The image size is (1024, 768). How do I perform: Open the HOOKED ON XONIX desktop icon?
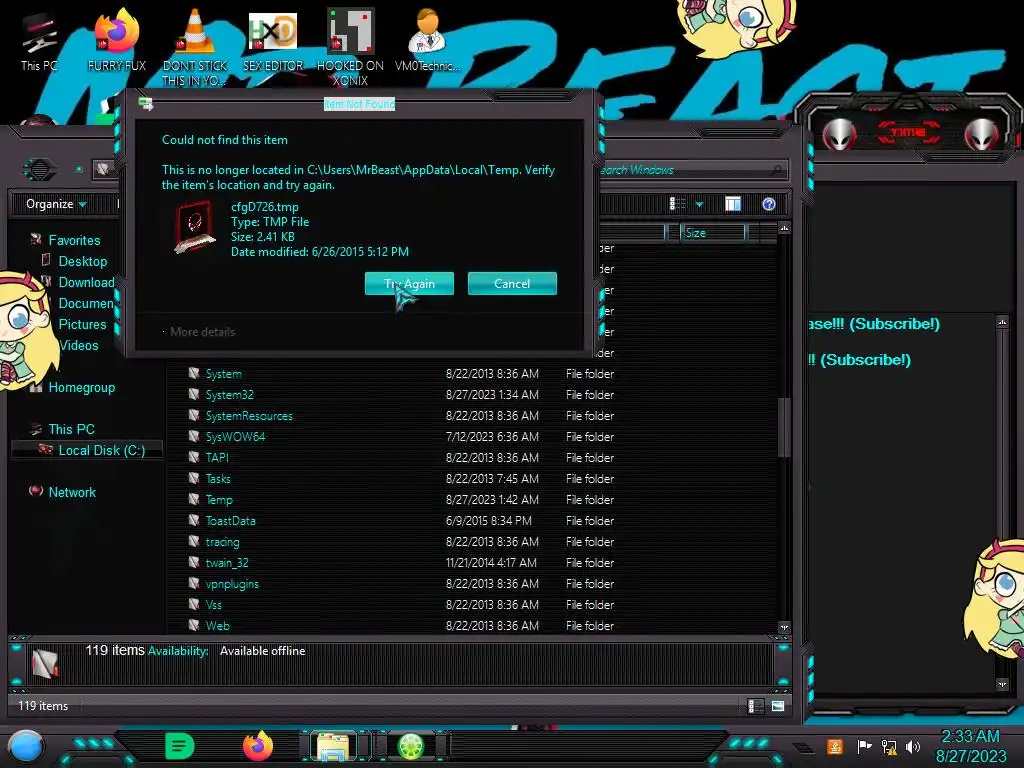point(350,47)
